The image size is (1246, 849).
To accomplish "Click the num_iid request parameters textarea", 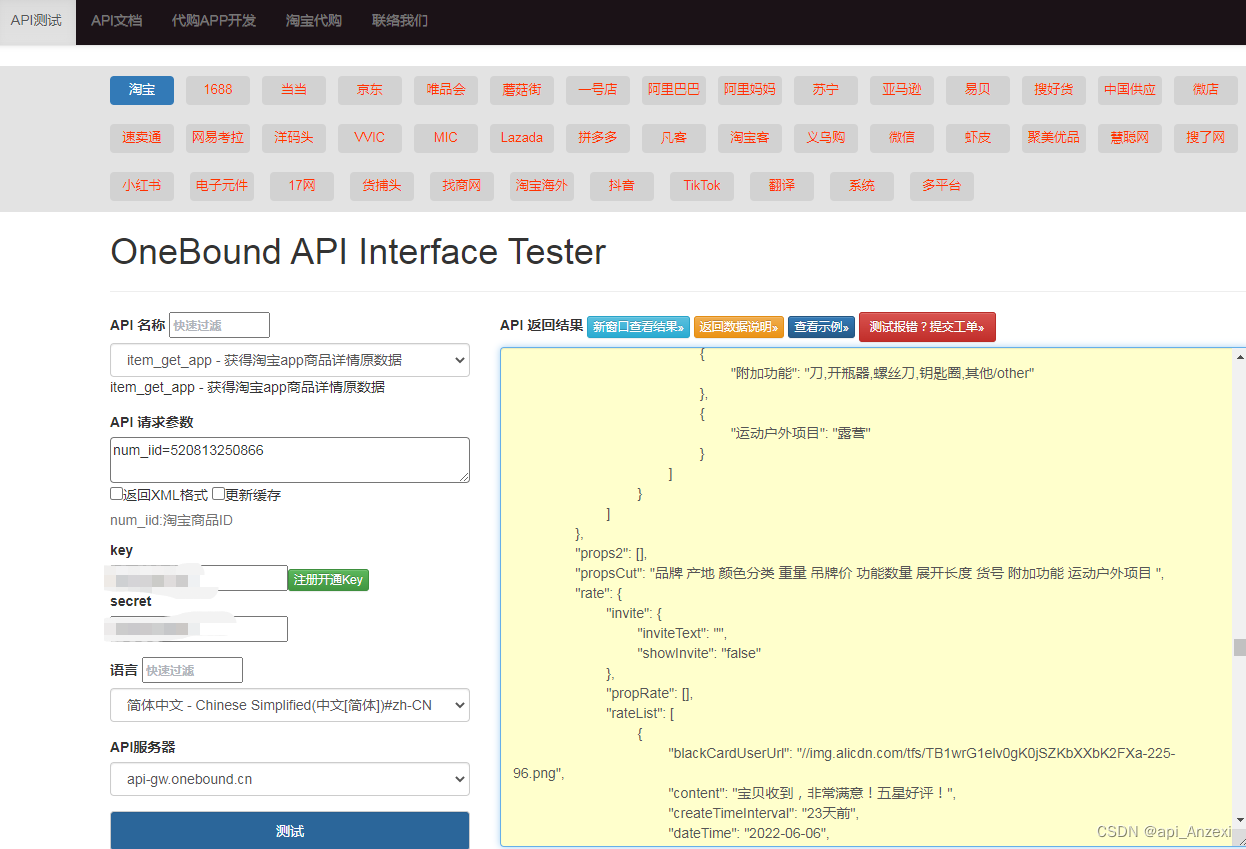I will point(290,460).
